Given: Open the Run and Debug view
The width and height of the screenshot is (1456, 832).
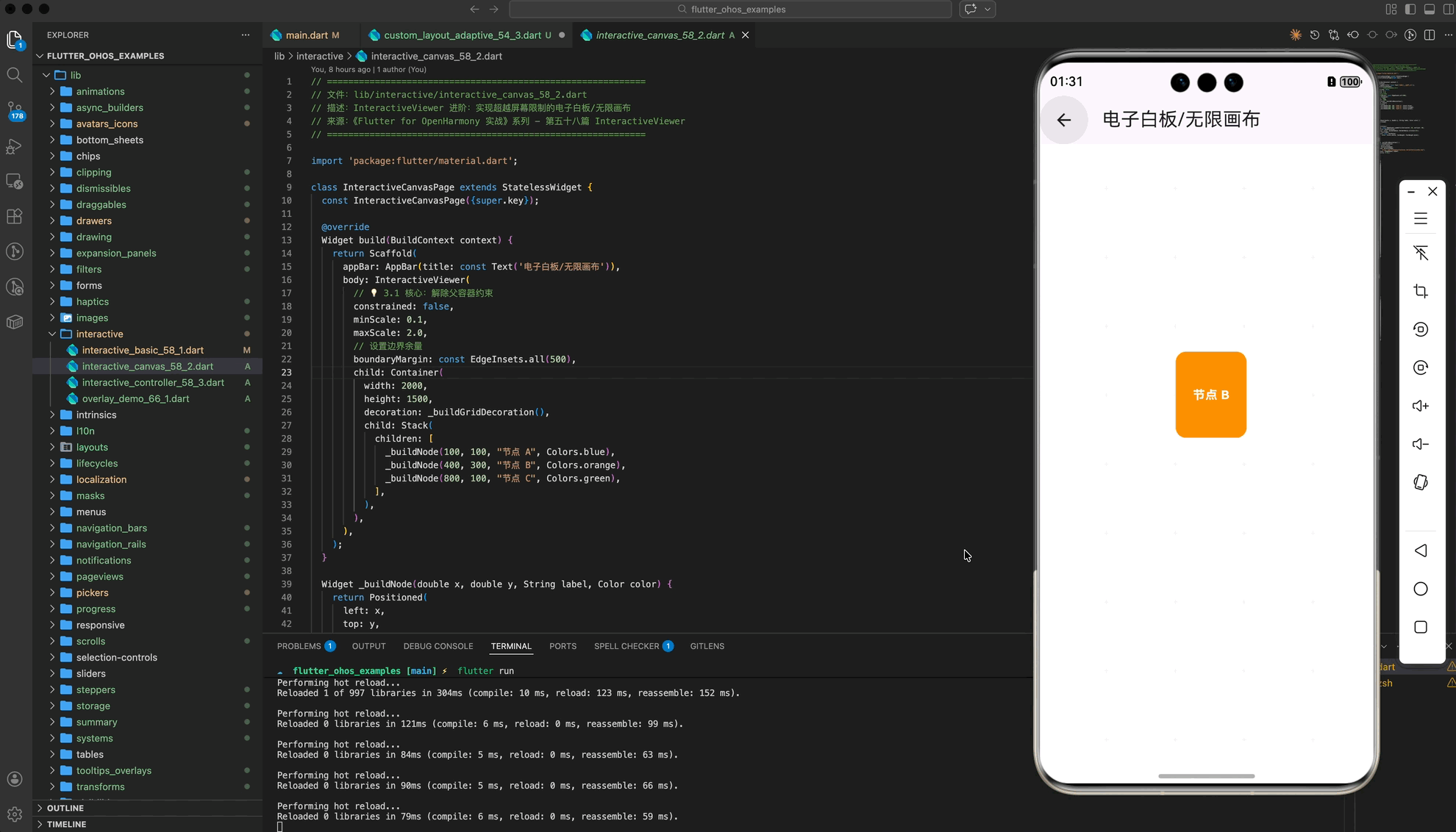Looking at the screenshot, I should point(14,146).
